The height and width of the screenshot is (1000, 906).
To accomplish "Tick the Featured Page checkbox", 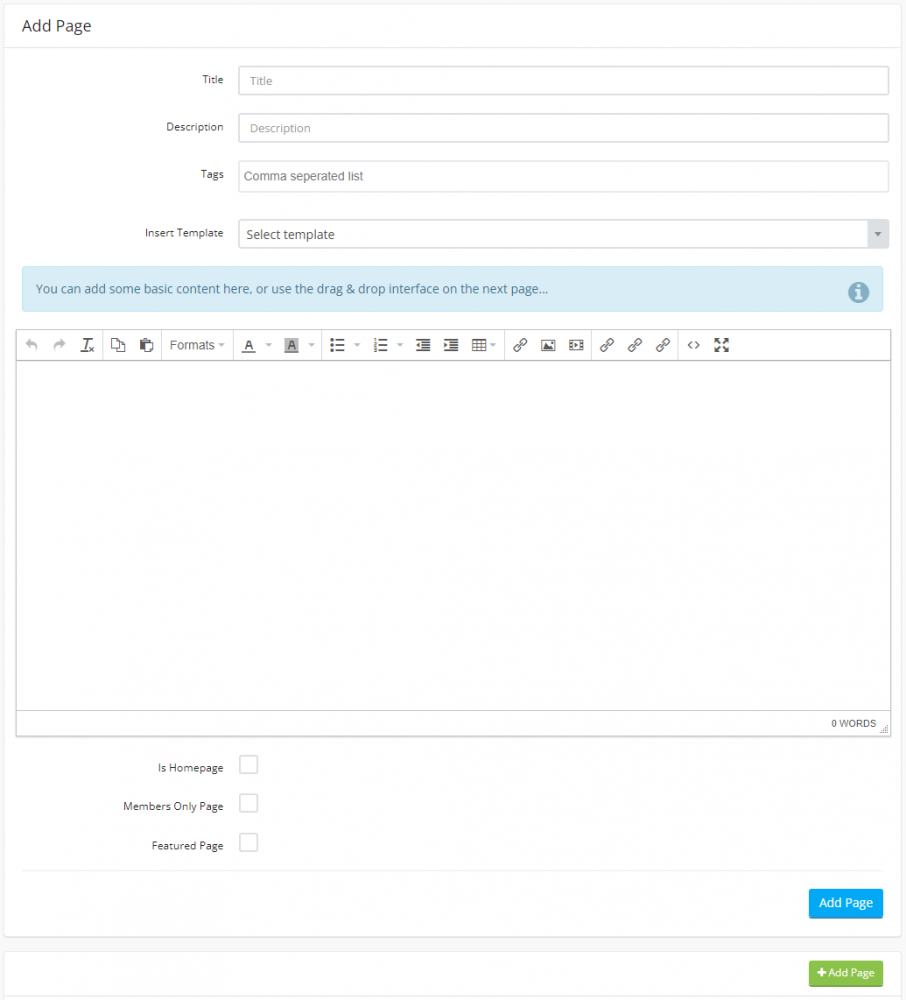I will pyautogui.click(x=249, y=843).
